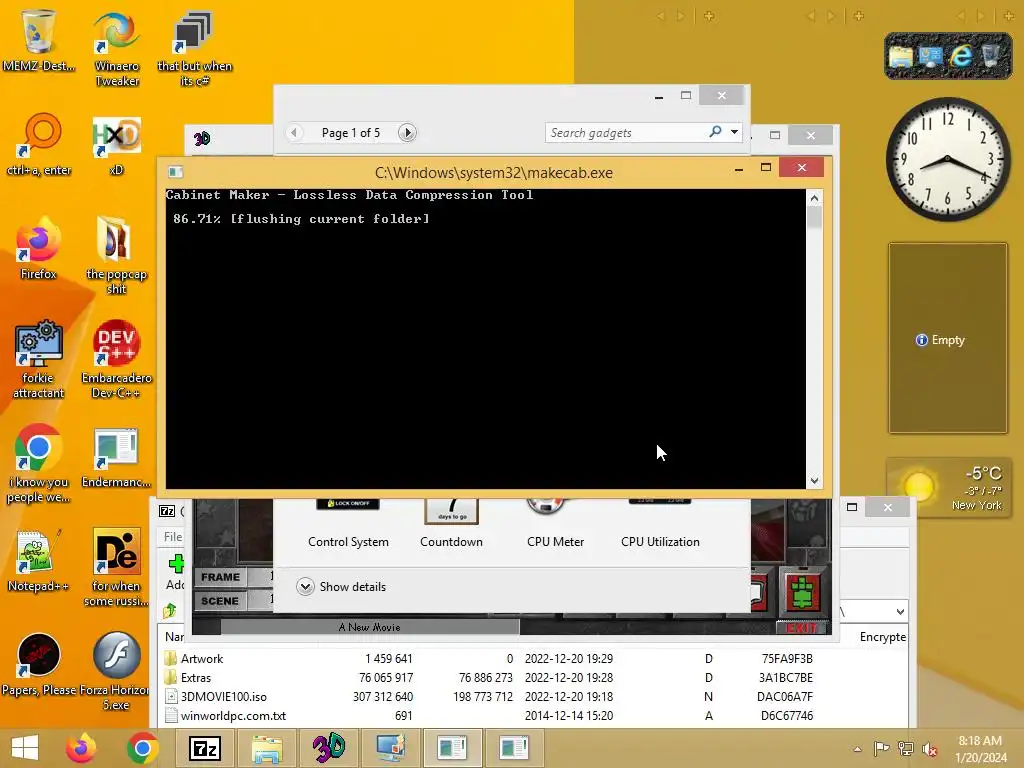Viewport: 1024px width, 768px height.
Task: Sort by Encrypted column in 7-Zip
Action: click(882, 637)
